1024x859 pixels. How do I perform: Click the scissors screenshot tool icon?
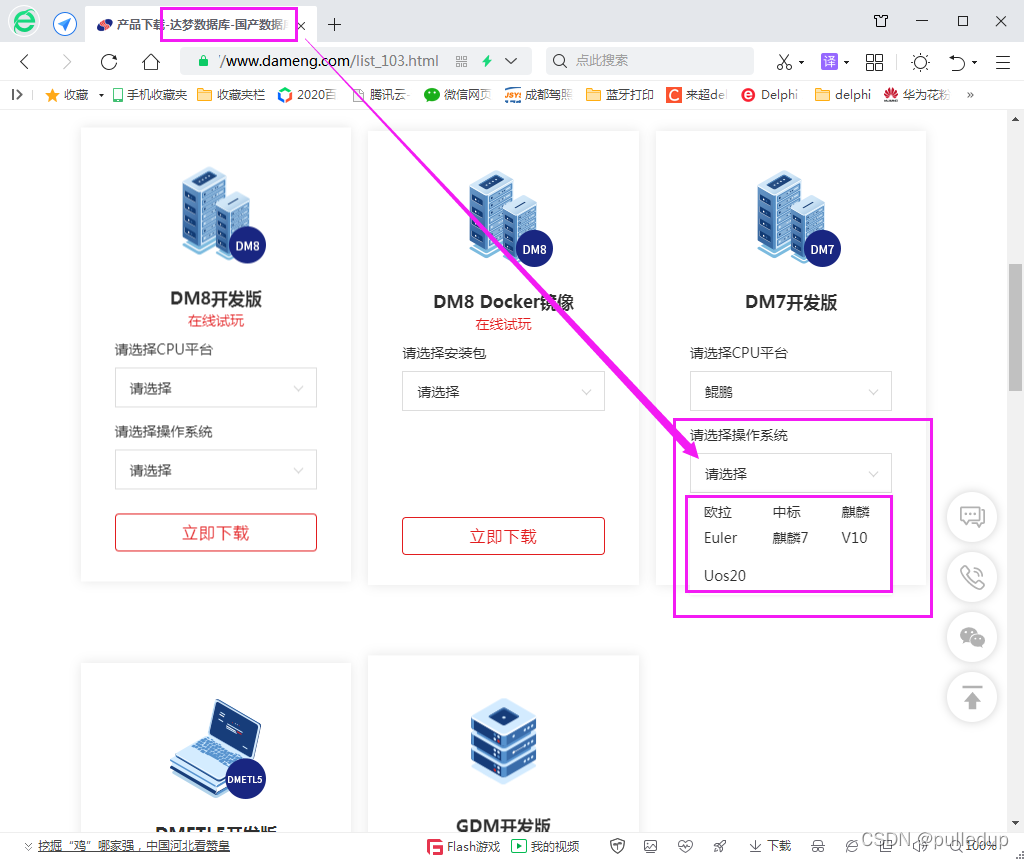tap(784, 62)
